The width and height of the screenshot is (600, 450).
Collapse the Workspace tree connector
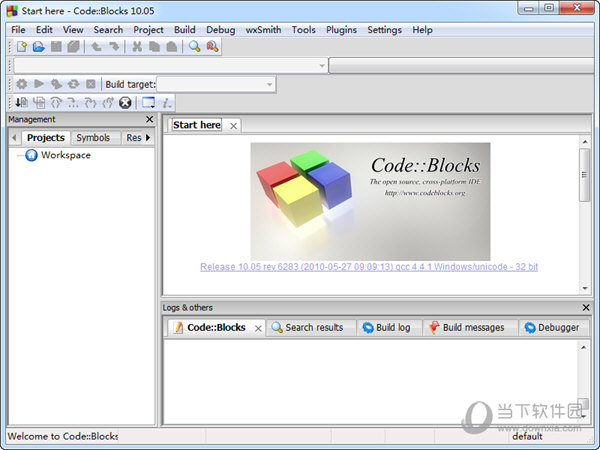pos(19,155)
